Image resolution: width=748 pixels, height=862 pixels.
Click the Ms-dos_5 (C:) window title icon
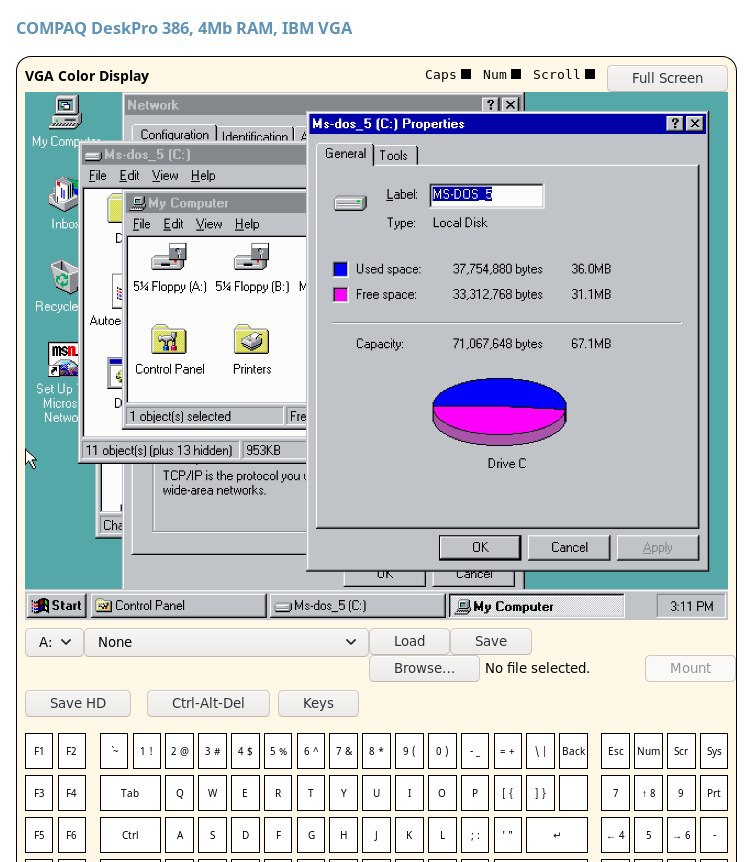click(93, 155)
